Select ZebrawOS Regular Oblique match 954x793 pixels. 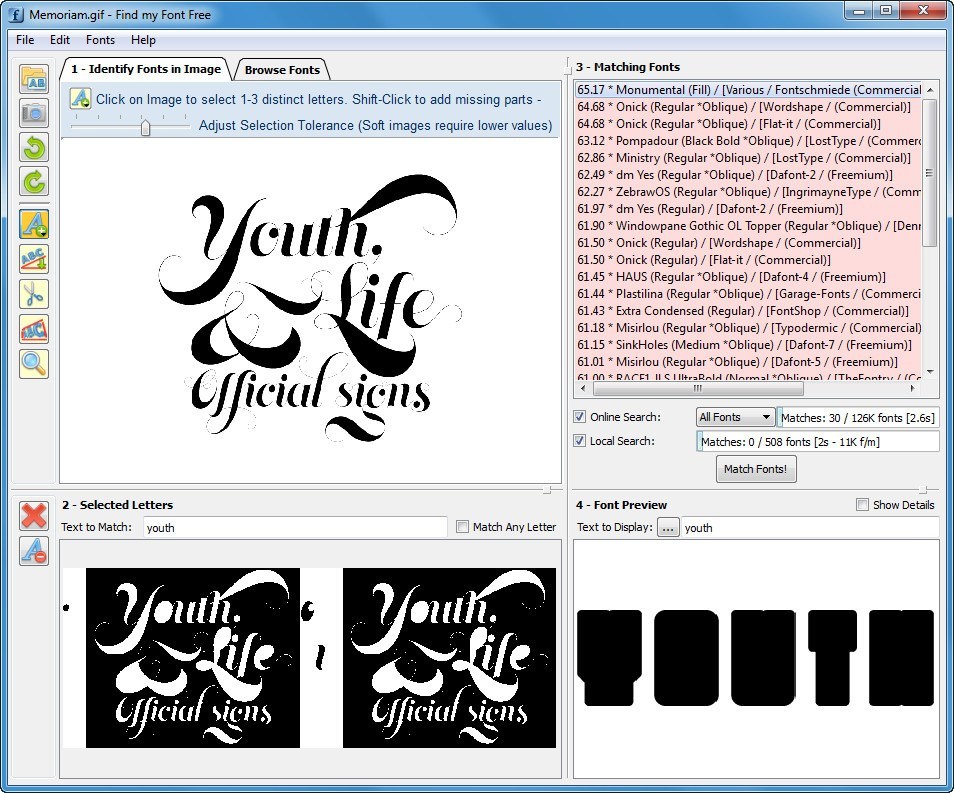(748, 192)
